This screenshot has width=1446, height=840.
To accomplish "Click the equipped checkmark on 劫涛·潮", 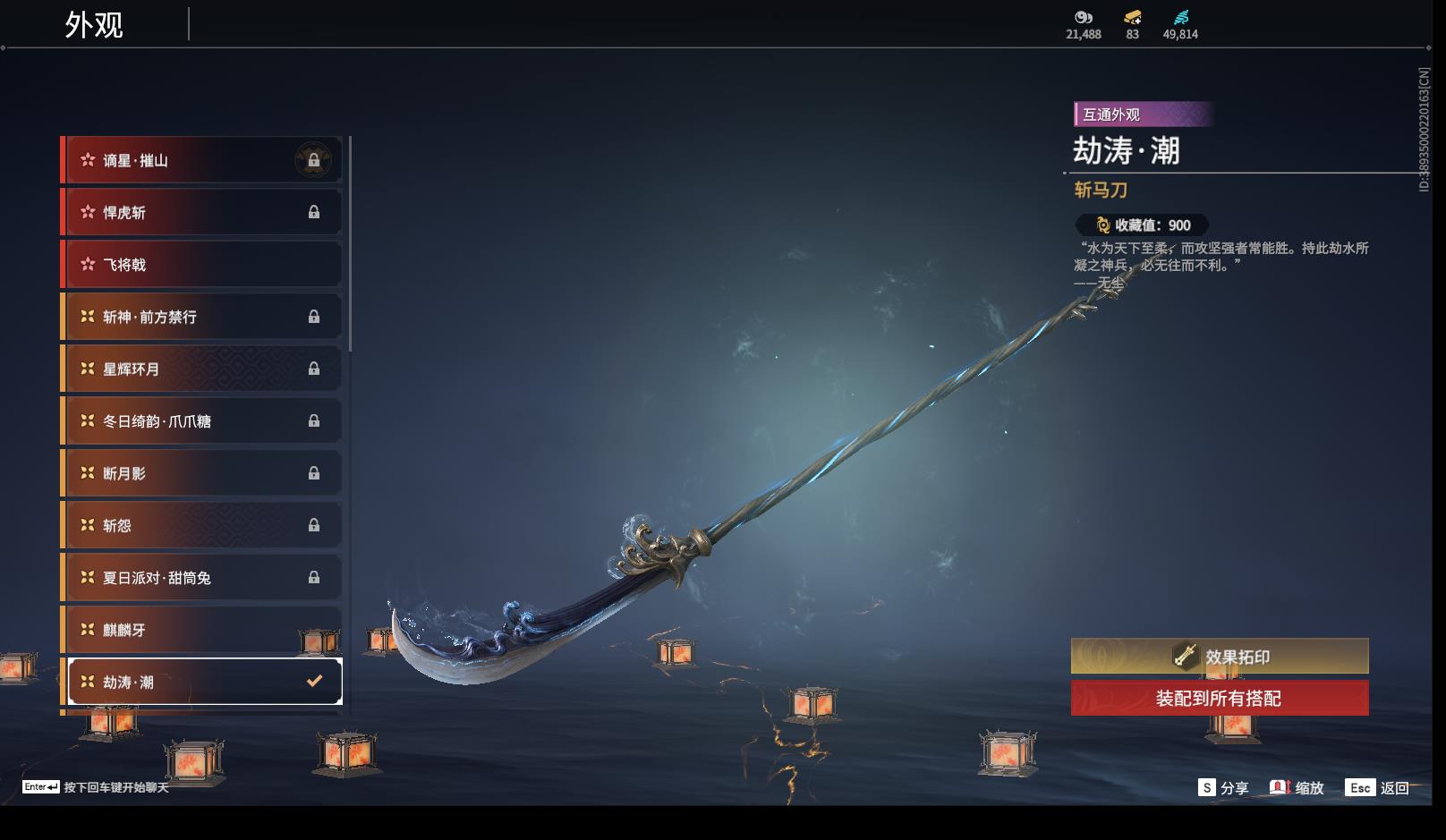I will click(314, 681).
